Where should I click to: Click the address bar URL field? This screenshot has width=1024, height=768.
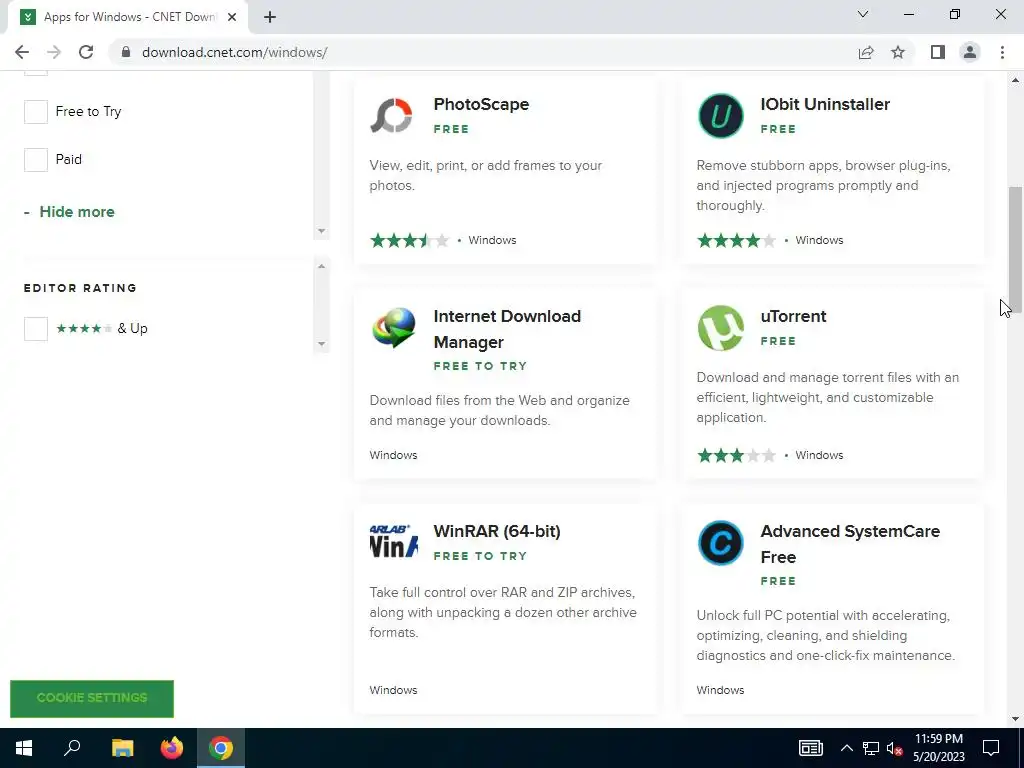coord(483,52)
